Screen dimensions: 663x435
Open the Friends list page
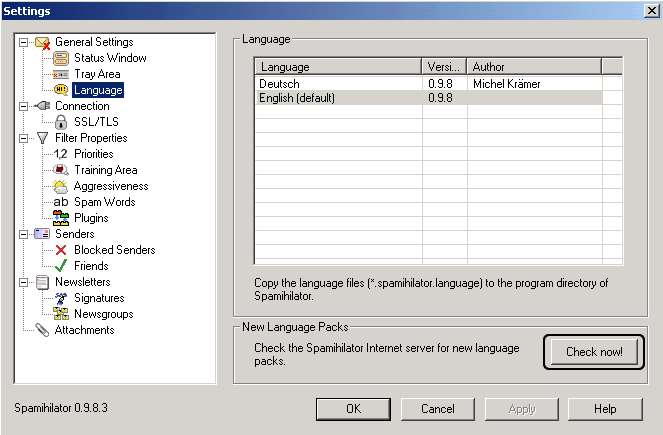(91, 266)
